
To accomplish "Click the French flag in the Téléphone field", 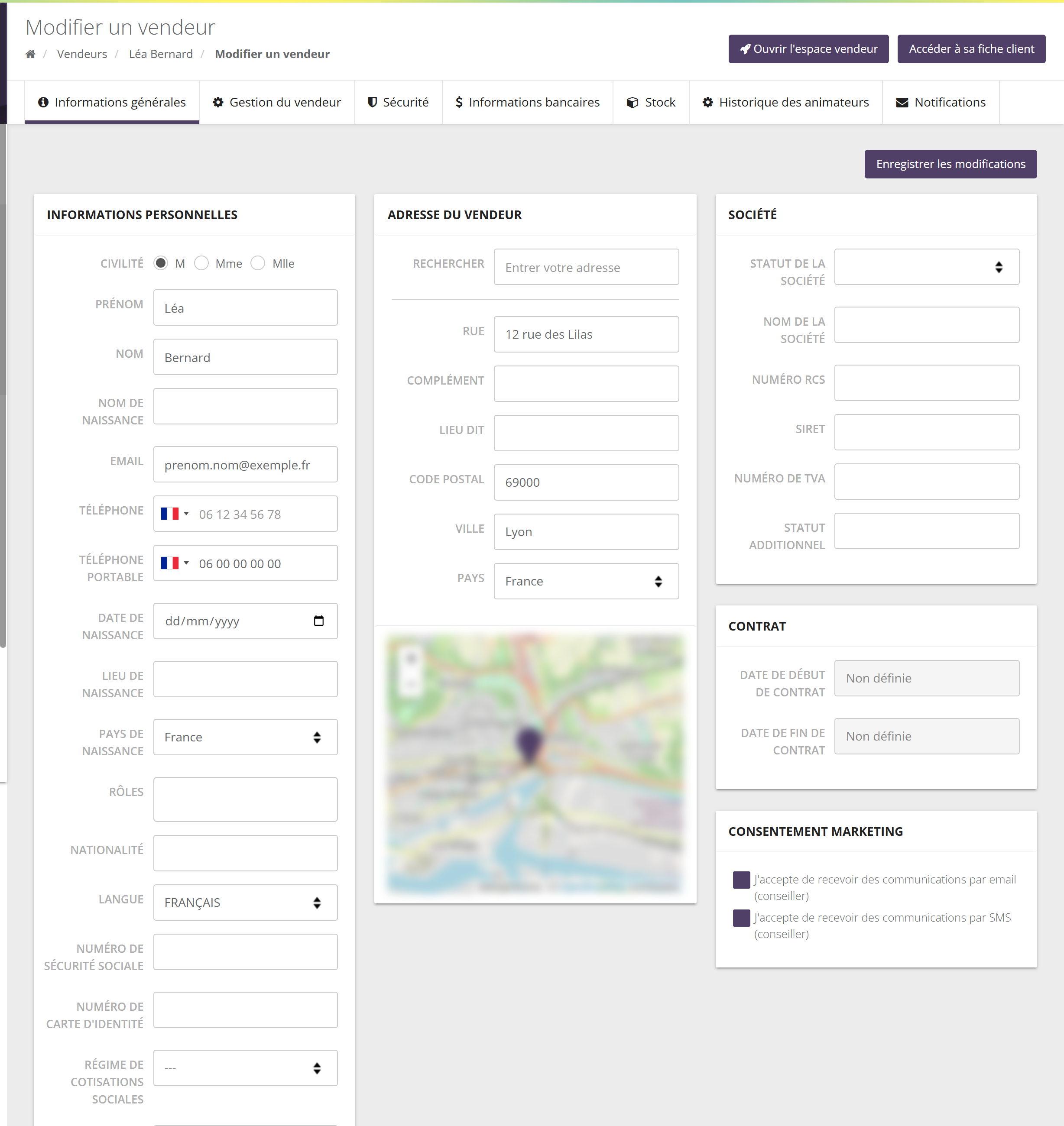I will tap(169, 514).
